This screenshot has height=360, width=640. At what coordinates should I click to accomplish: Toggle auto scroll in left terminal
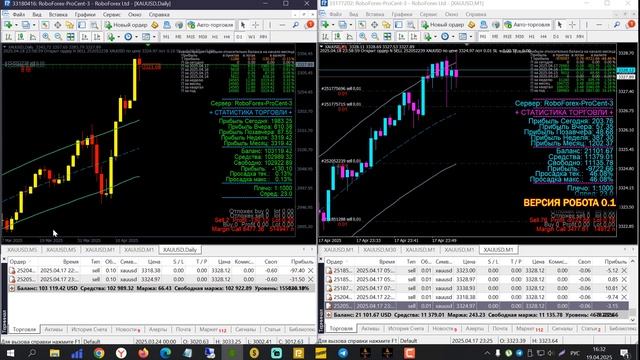click(84, 37)
